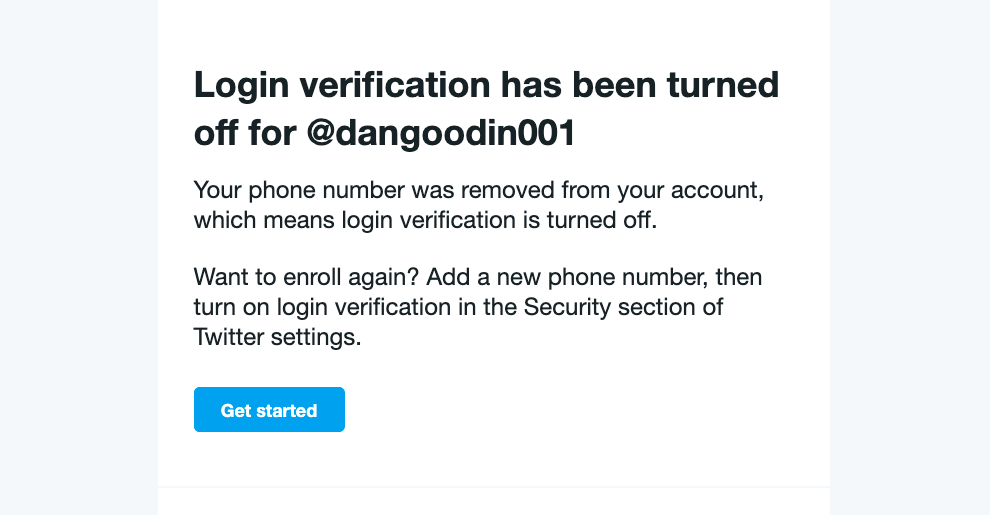Viewport: 990px width, 515px height.
Task: Click the 'Twitter settings.' text
Action: click(x=277, y=337)
